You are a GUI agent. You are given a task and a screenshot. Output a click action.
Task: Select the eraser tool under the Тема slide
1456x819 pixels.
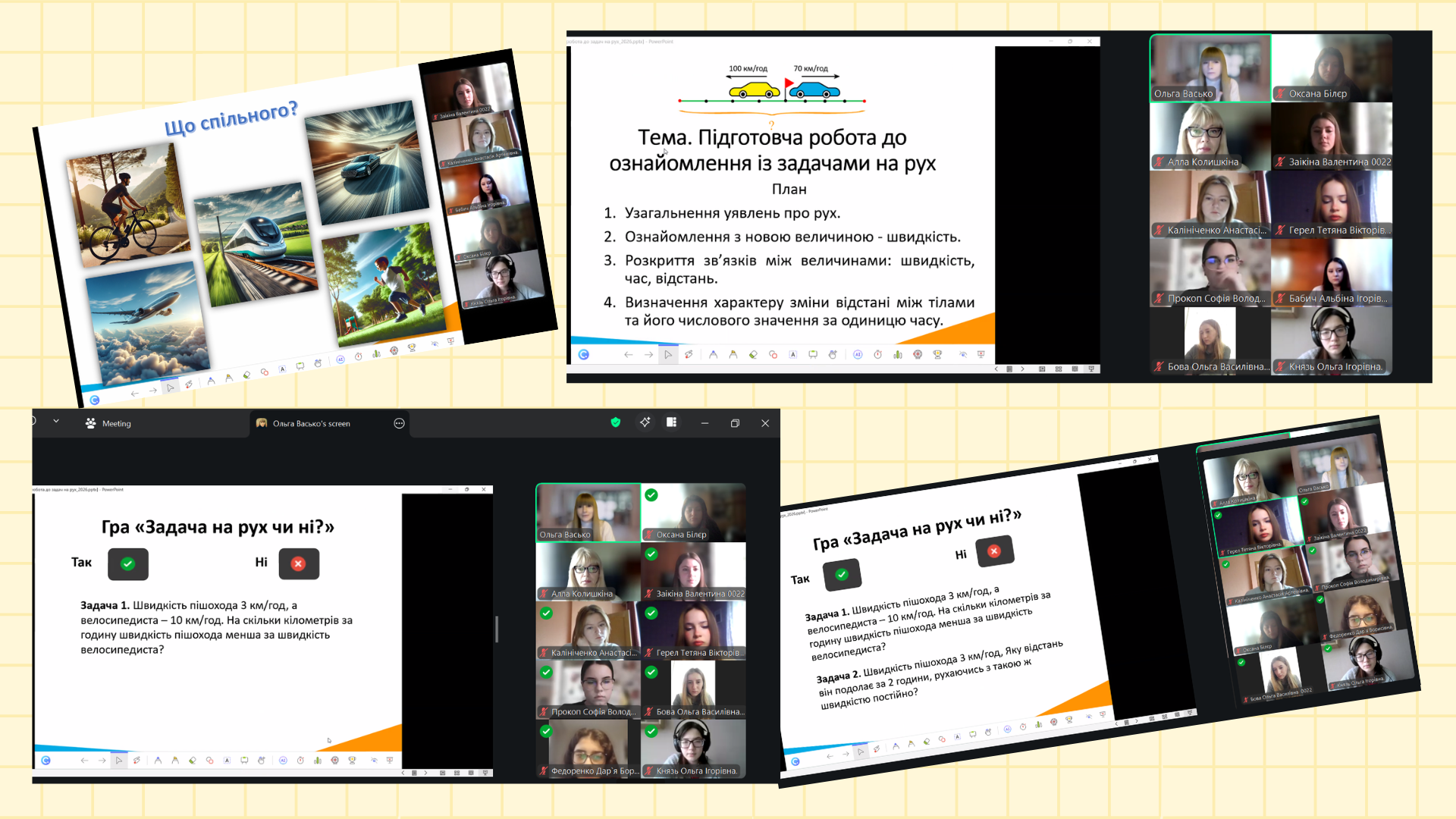[x=753, y=354]
